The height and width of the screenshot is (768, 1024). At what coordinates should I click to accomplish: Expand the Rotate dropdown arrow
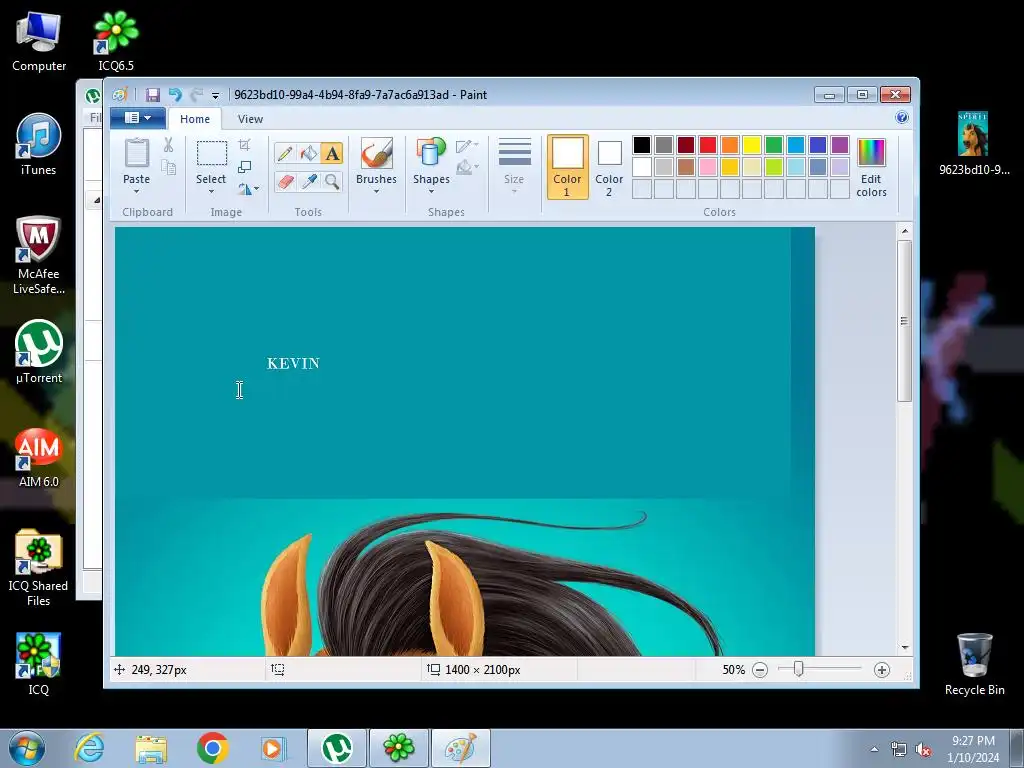pyautogui.click(x=256, y=189)
